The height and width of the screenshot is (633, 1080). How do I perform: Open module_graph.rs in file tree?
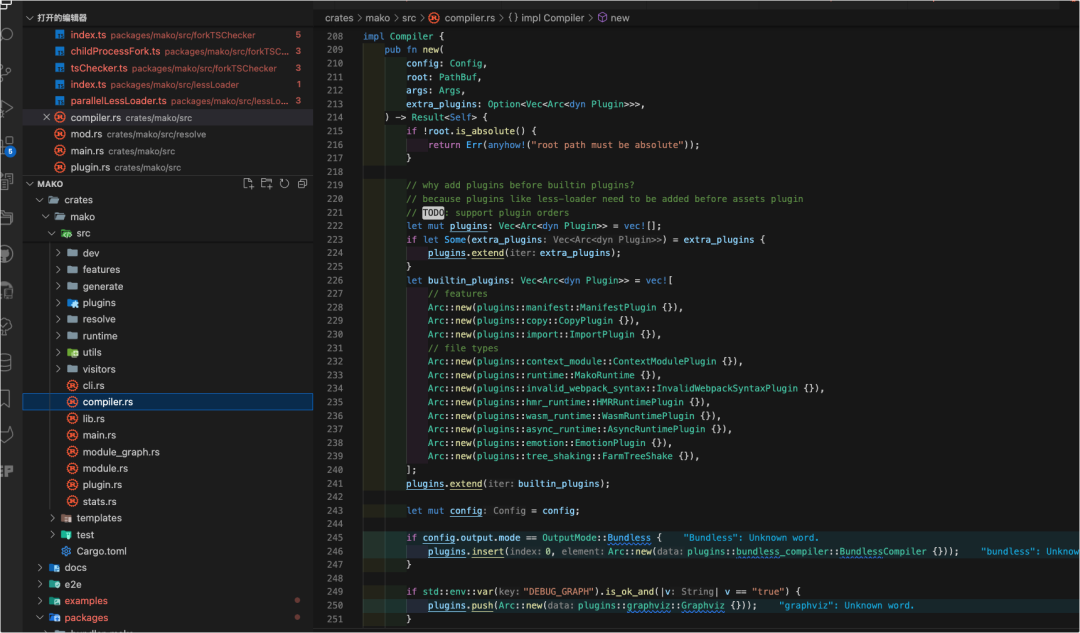(121, 452)
